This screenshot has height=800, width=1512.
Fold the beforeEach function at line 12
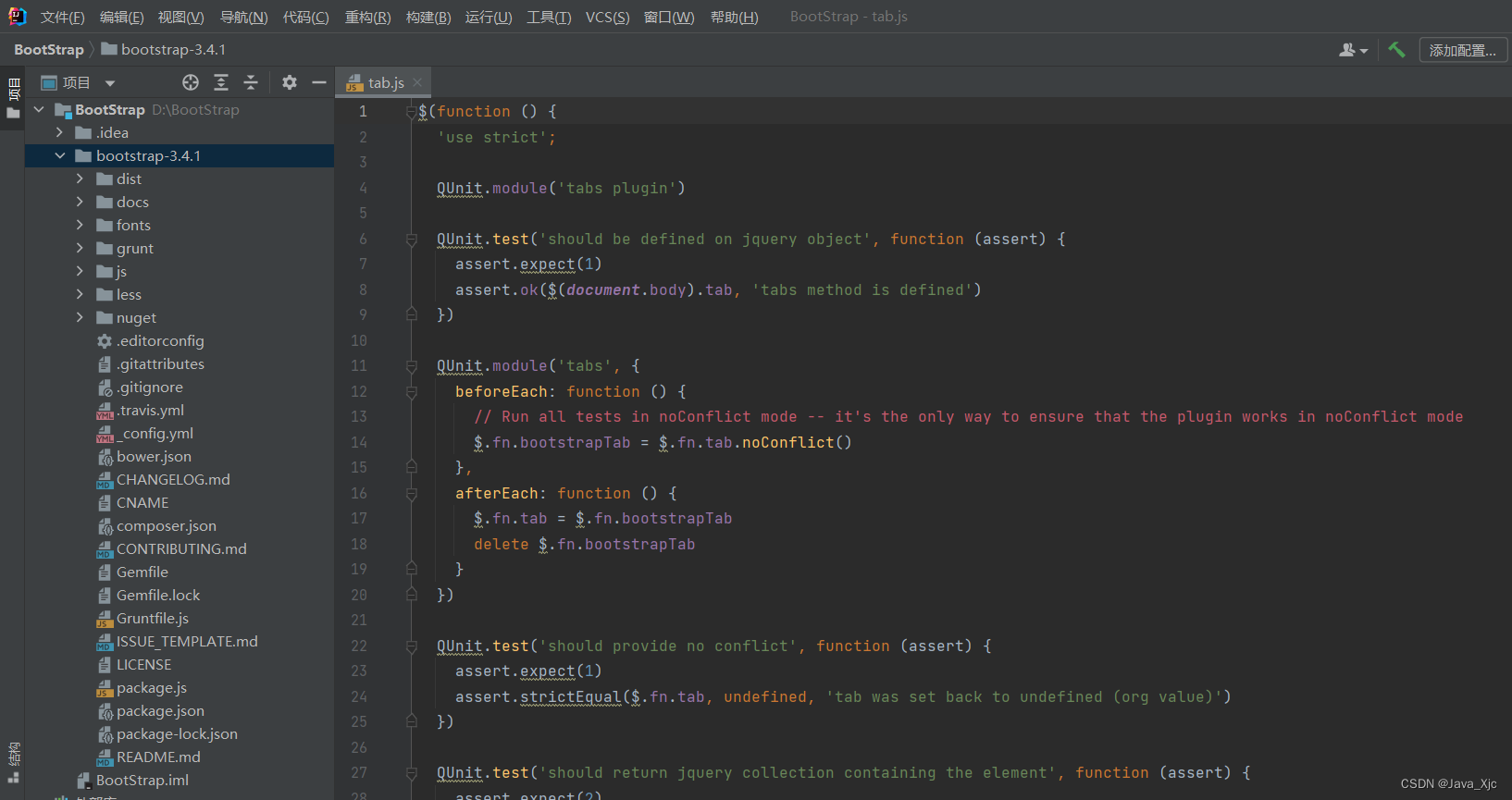[x=412, y=392]
